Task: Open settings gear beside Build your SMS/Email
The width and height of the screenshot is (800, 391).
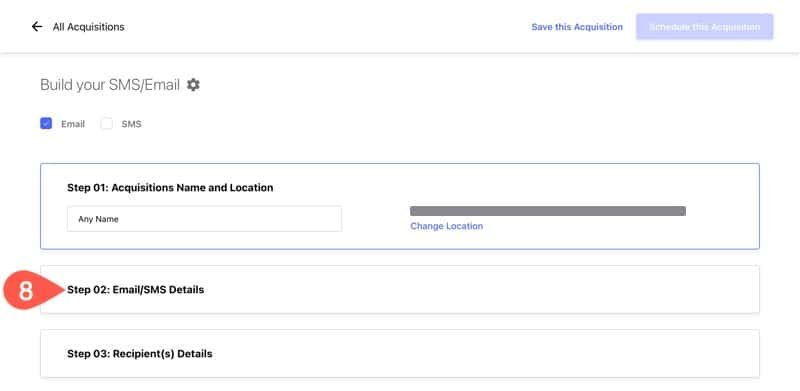Action: 193,85
